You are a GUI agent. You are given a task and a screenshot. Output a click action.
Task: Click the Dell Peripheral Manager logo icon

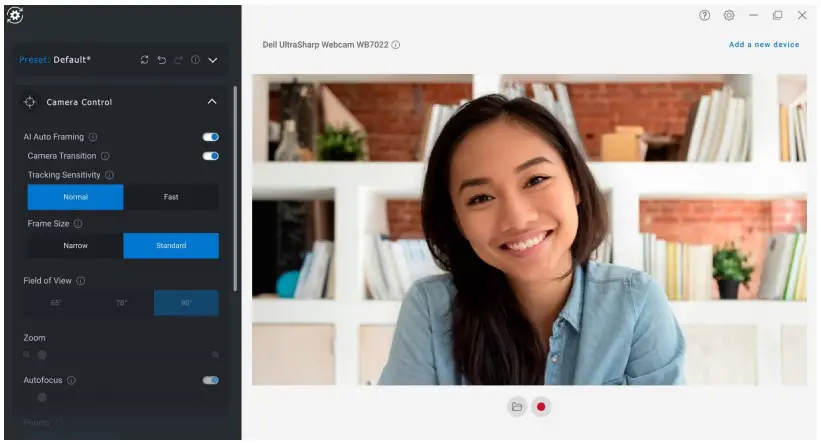tap(15, 16)
